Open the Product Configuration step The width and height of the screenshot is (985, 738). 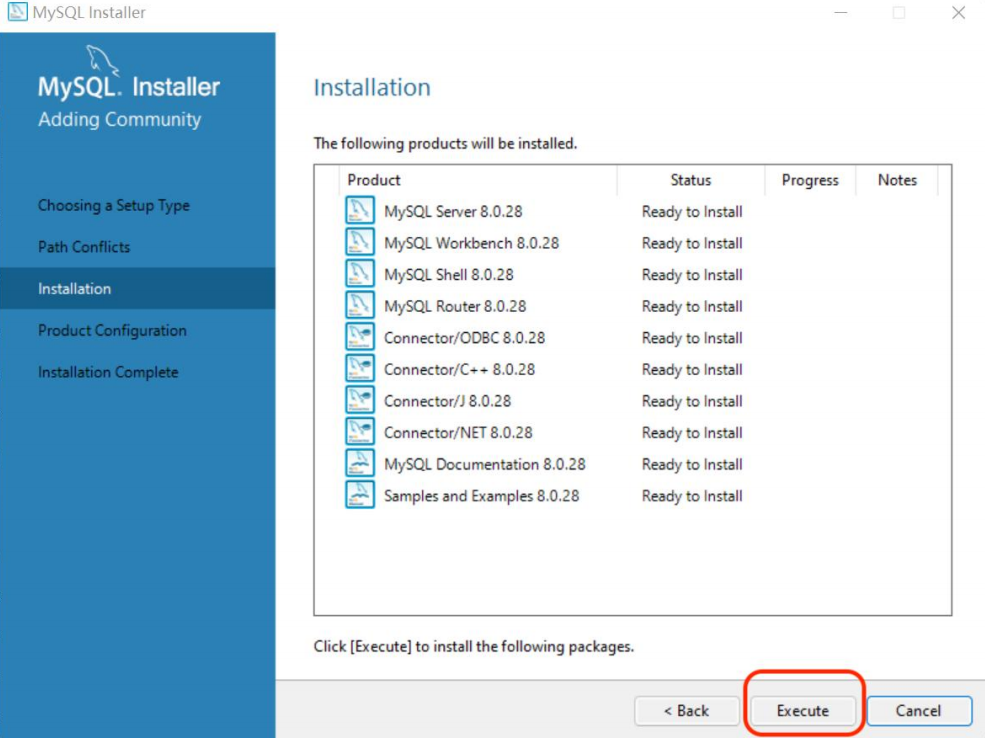[x=112, y=330]
